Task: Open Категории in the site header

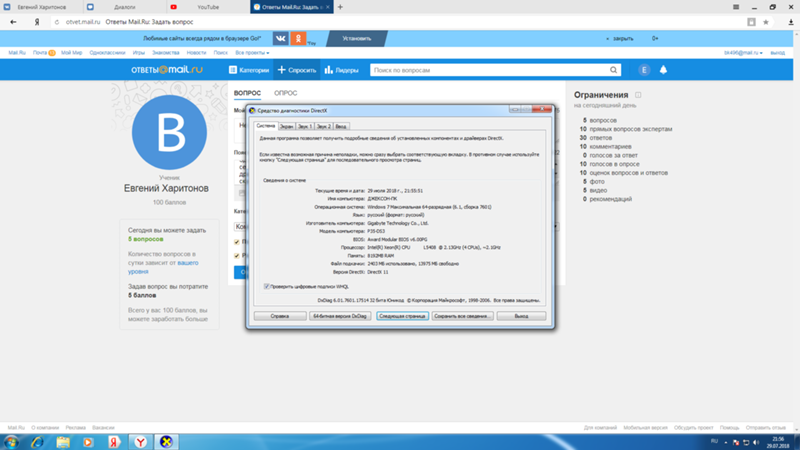Action: pos(249,70)
